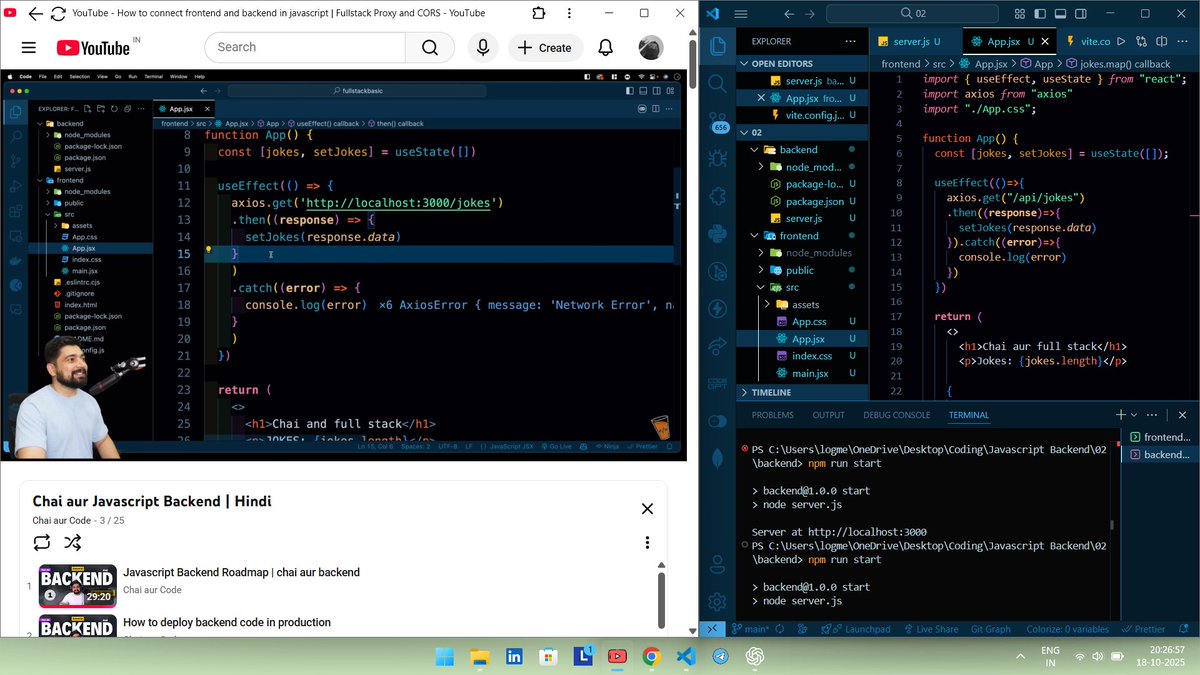Viewport: 1200px width, 675px height.
Task: Switch to the Output panel tab
Action: pyautogui.click(x=828, y=415)
